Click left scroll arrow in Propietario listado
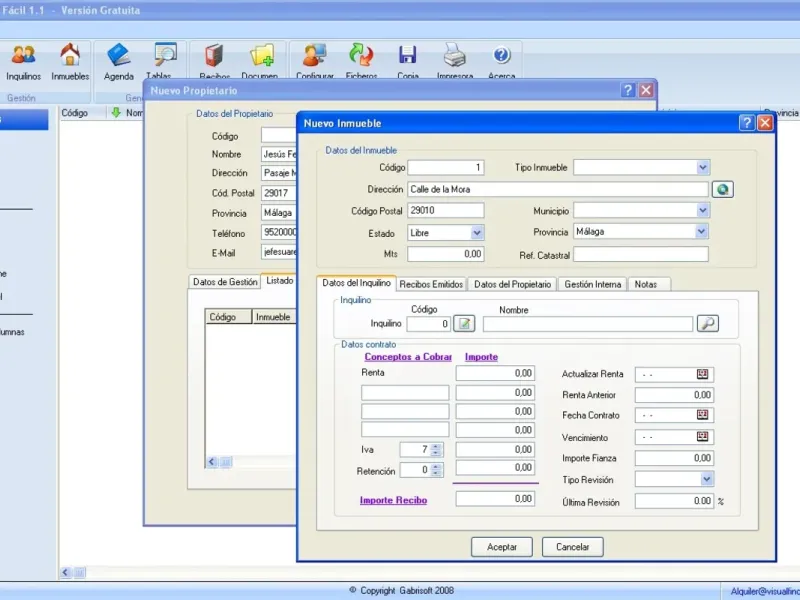 [x=212, y=462]
